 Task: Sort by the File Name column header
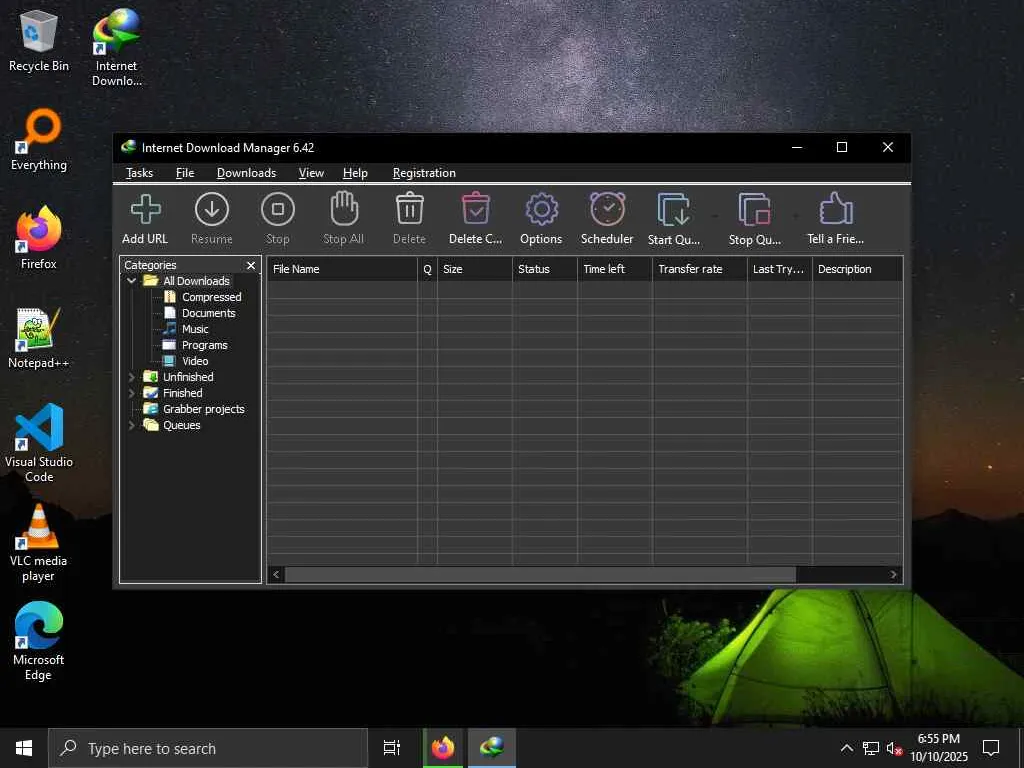pos(340,269)
